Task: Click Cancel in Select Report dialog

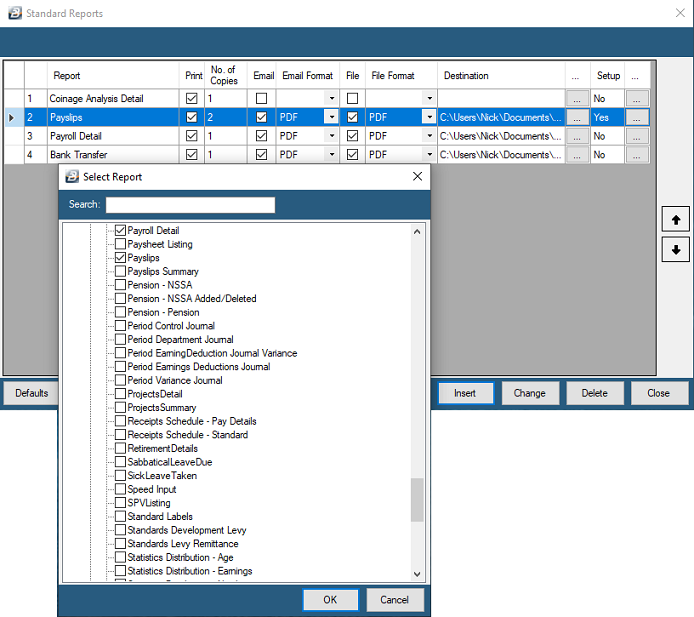Action: tap(394, 600)
